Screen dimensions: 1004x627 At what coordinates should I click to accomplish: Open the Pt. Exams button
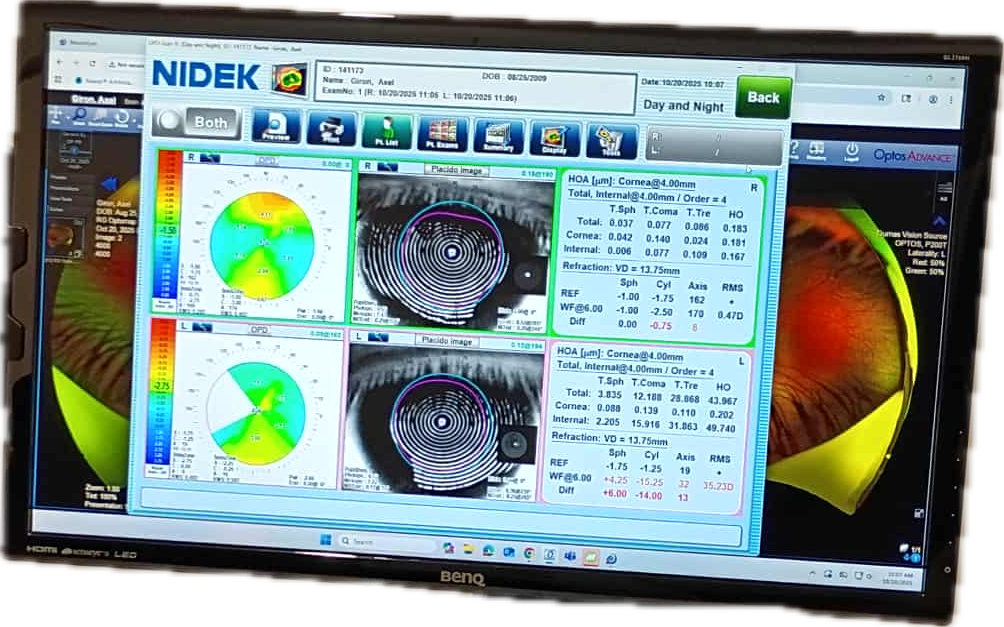pos(442,134)
